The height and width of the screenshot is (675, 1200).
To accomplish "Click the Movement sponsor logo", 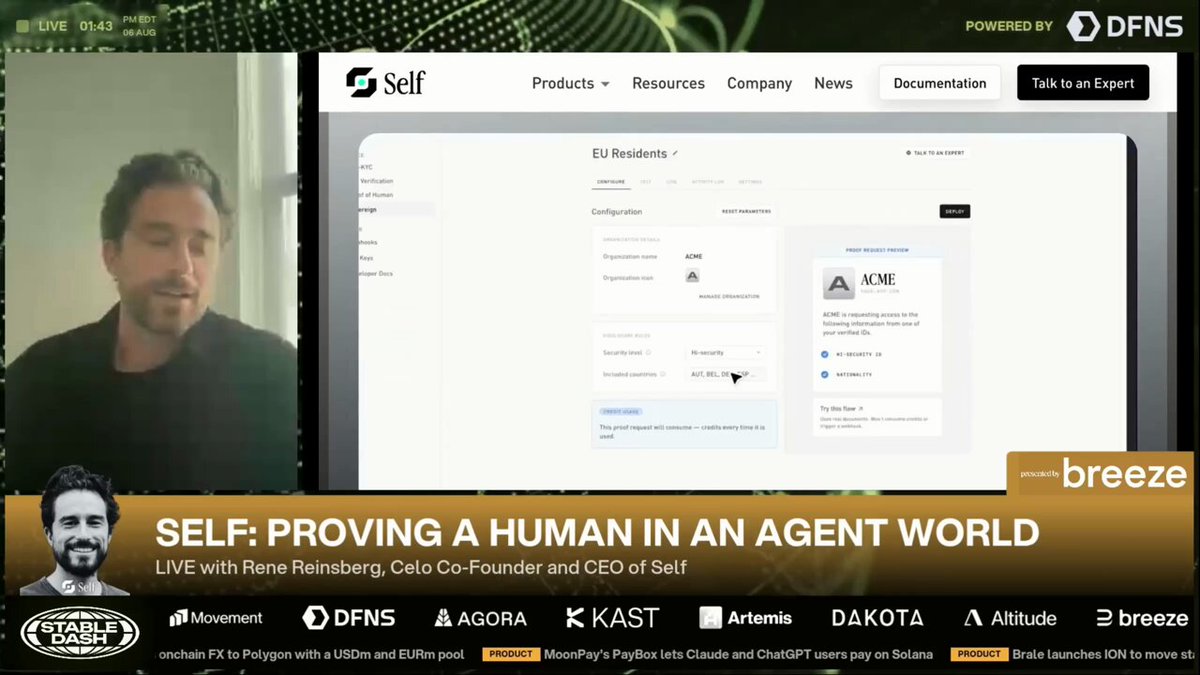I will 216,618.
